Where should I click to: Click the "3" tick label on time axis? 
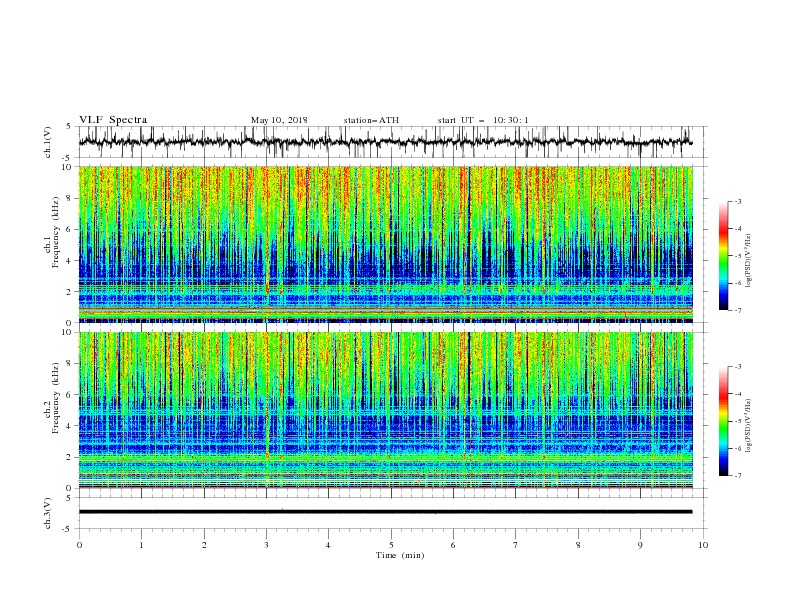point(266,545)
